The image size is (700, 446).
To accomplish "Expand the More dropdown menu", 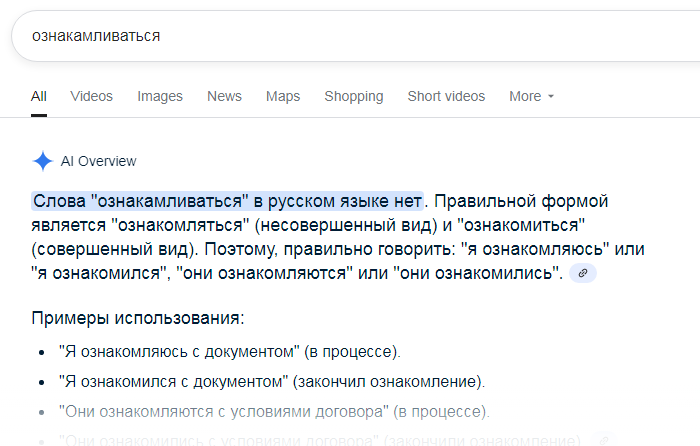I will [x=531, y=96].
